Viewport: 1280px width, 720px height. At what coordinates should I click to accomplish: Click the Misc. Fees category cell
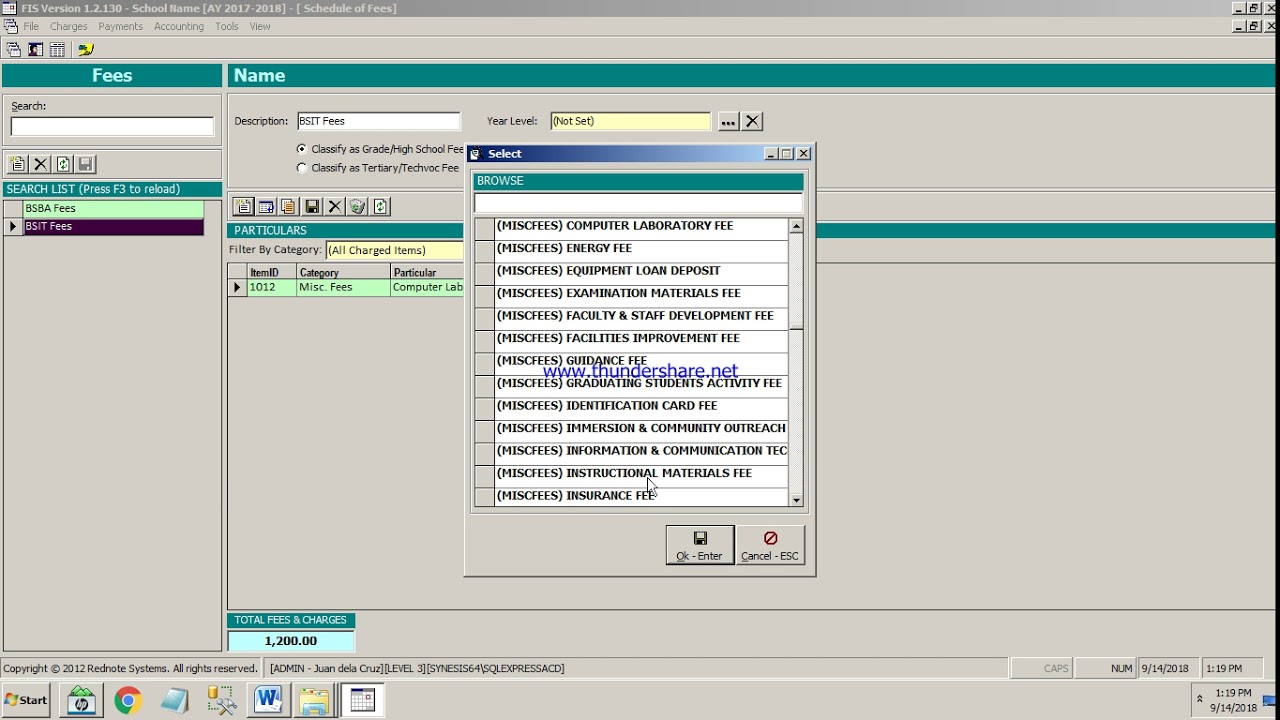pos(343,287)
